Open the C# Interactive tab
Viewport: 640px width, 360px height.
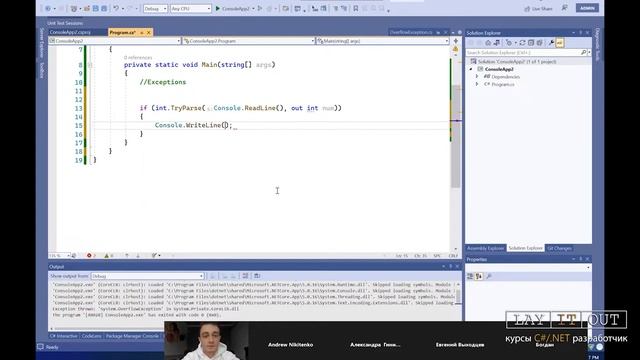coord(63,336)
